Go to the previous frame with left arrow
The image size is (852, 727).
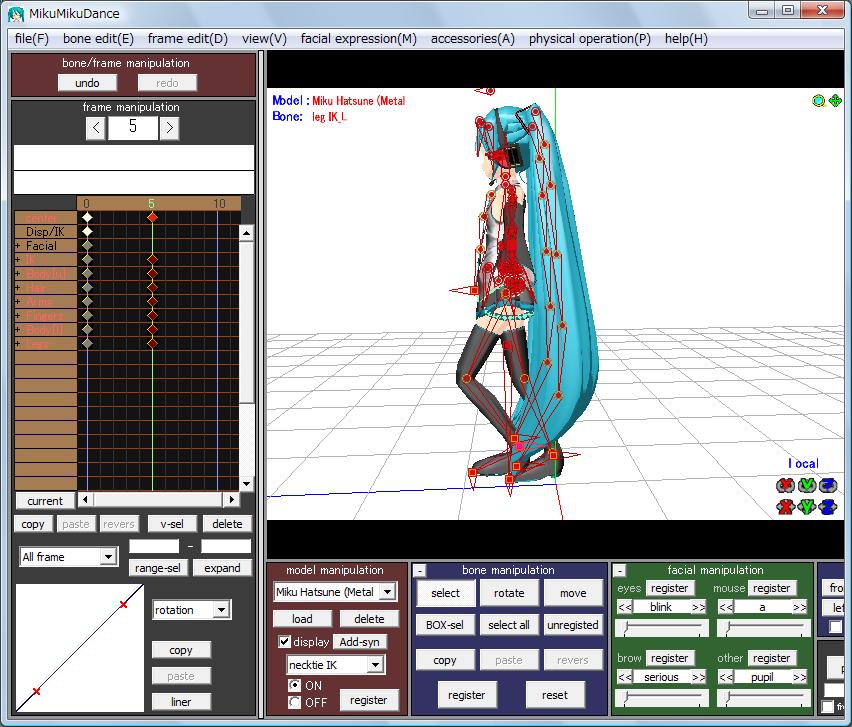coord(96,128)
